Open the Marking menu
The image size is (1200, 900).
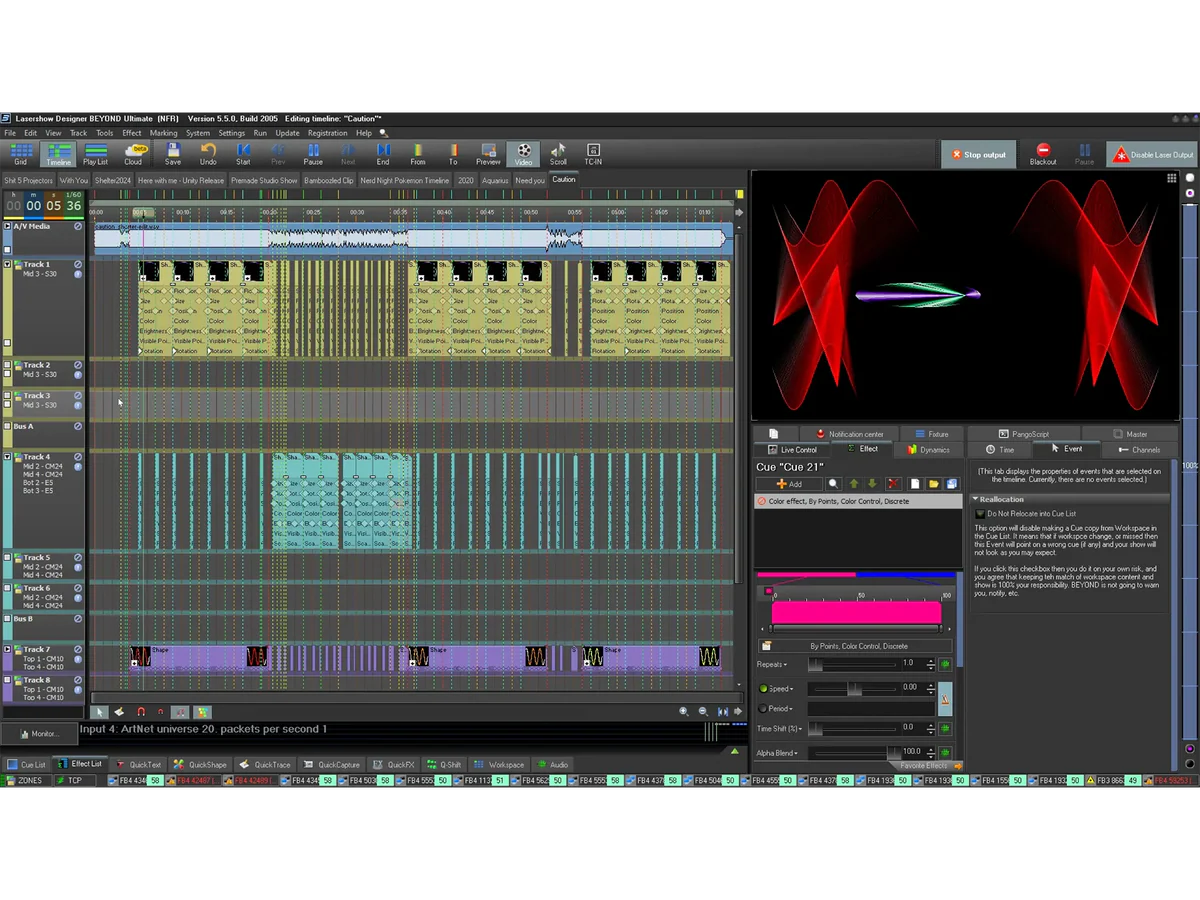coord(164,133)
